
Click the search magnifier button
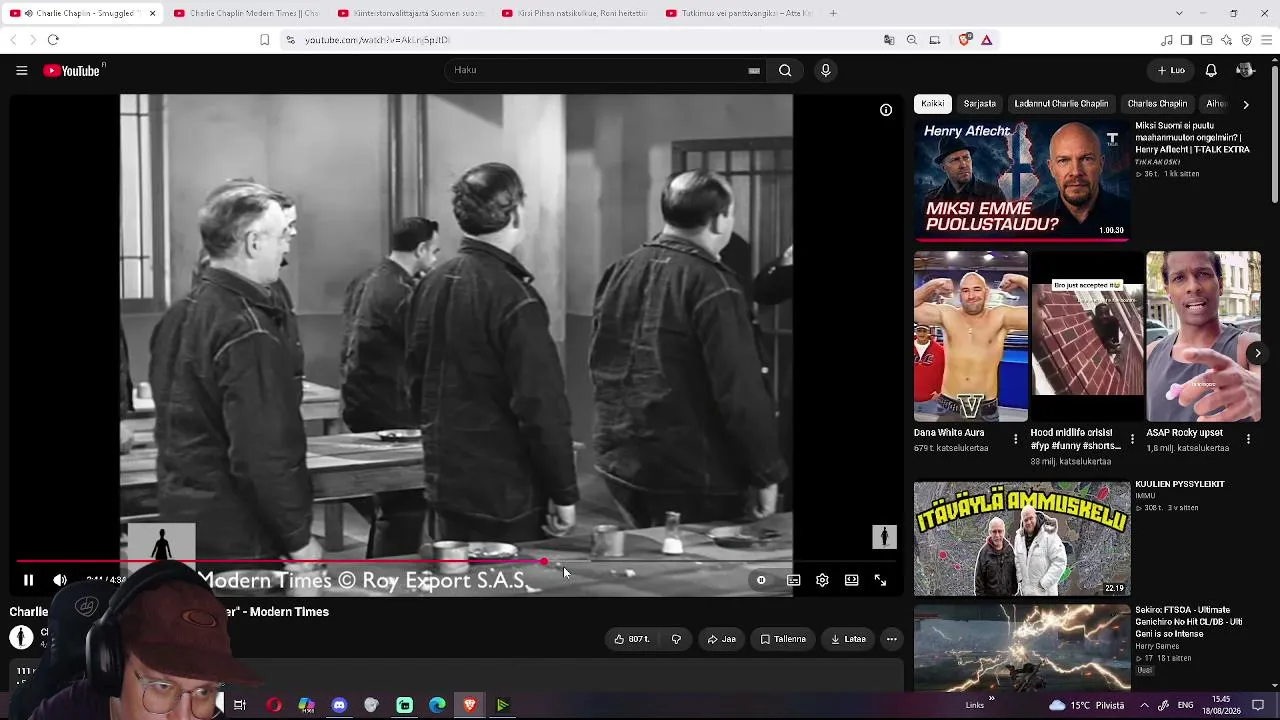(x=785, y=70)
